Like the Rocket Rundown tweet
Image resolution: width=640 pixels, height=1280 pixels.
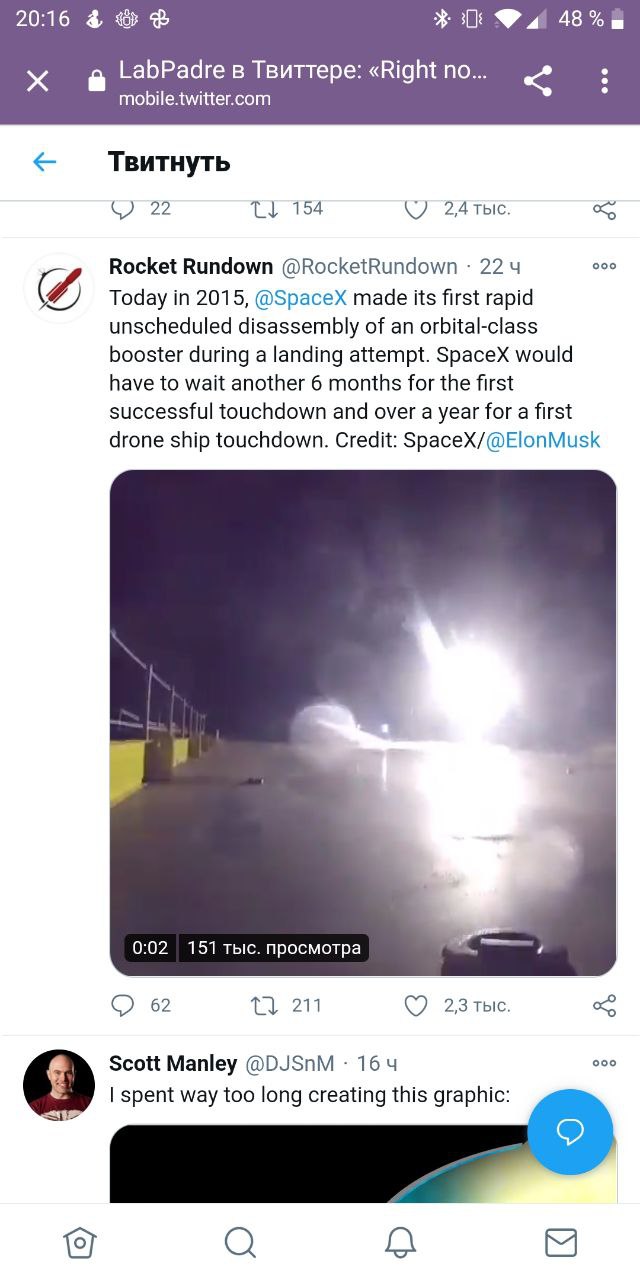(416, 1005)
